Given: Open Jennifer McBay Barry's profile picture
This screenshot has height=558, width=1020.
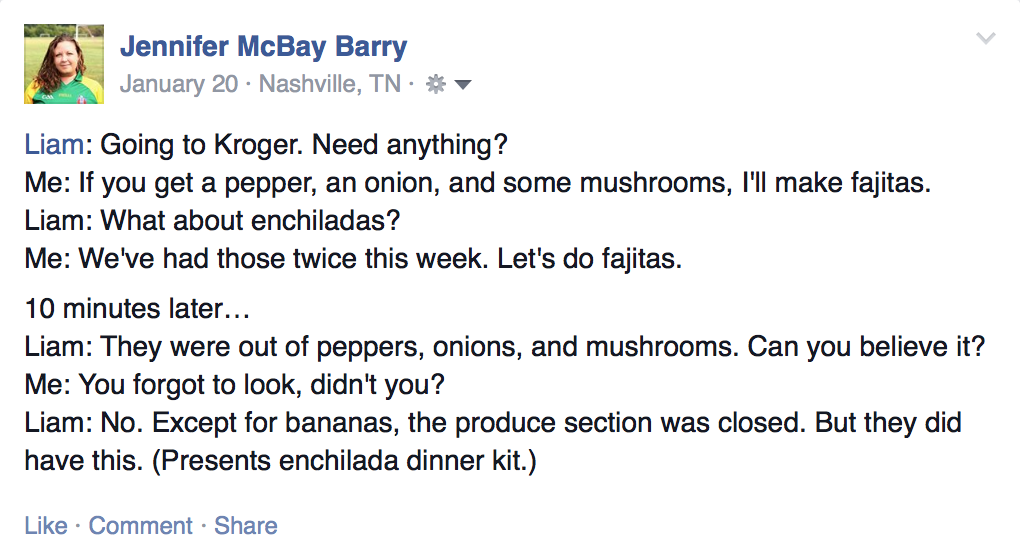Looking at the screenshot, I should click(x=64, y=64).
